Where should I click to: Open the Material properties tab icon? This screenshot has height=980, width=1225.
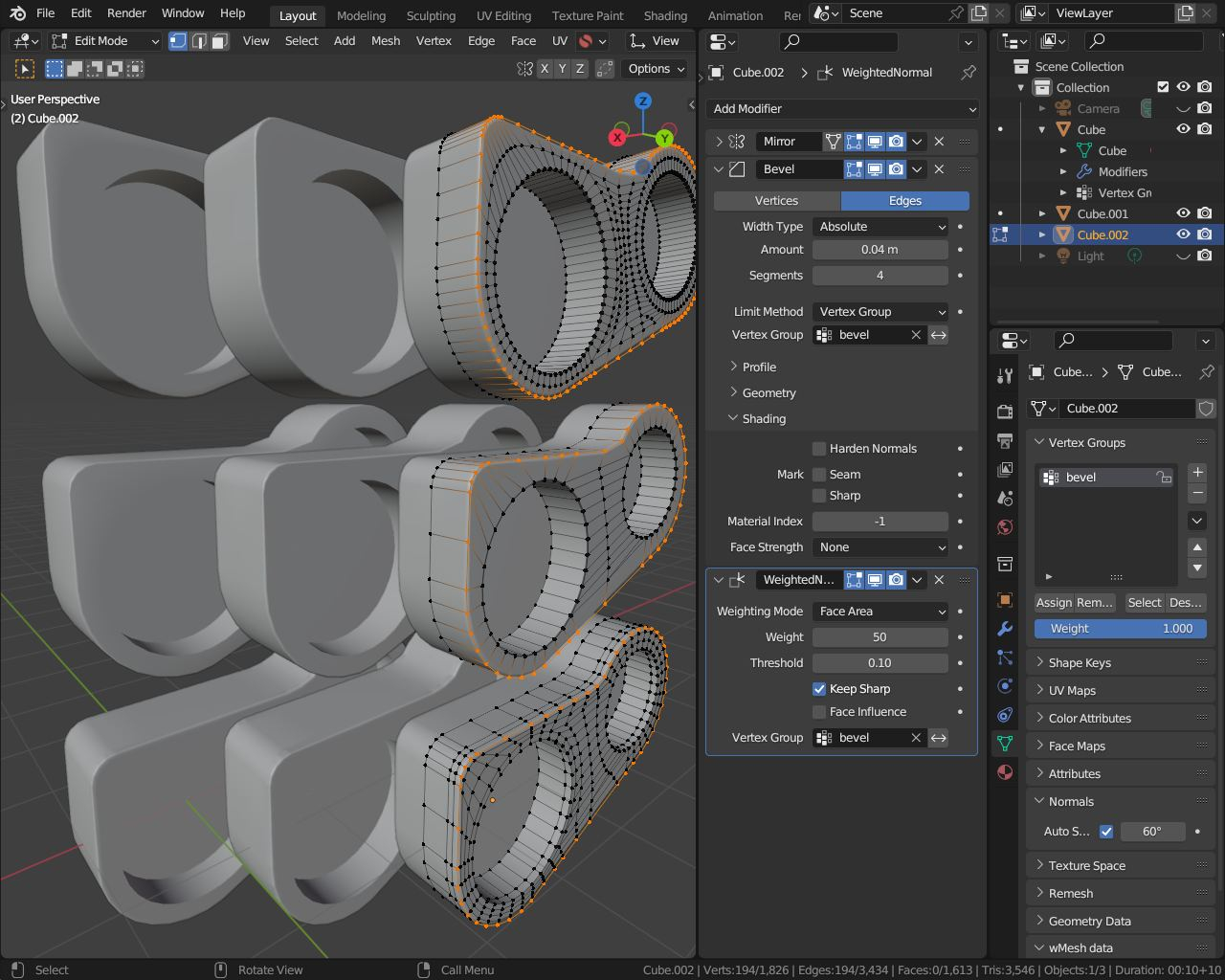click(1005, 772)
